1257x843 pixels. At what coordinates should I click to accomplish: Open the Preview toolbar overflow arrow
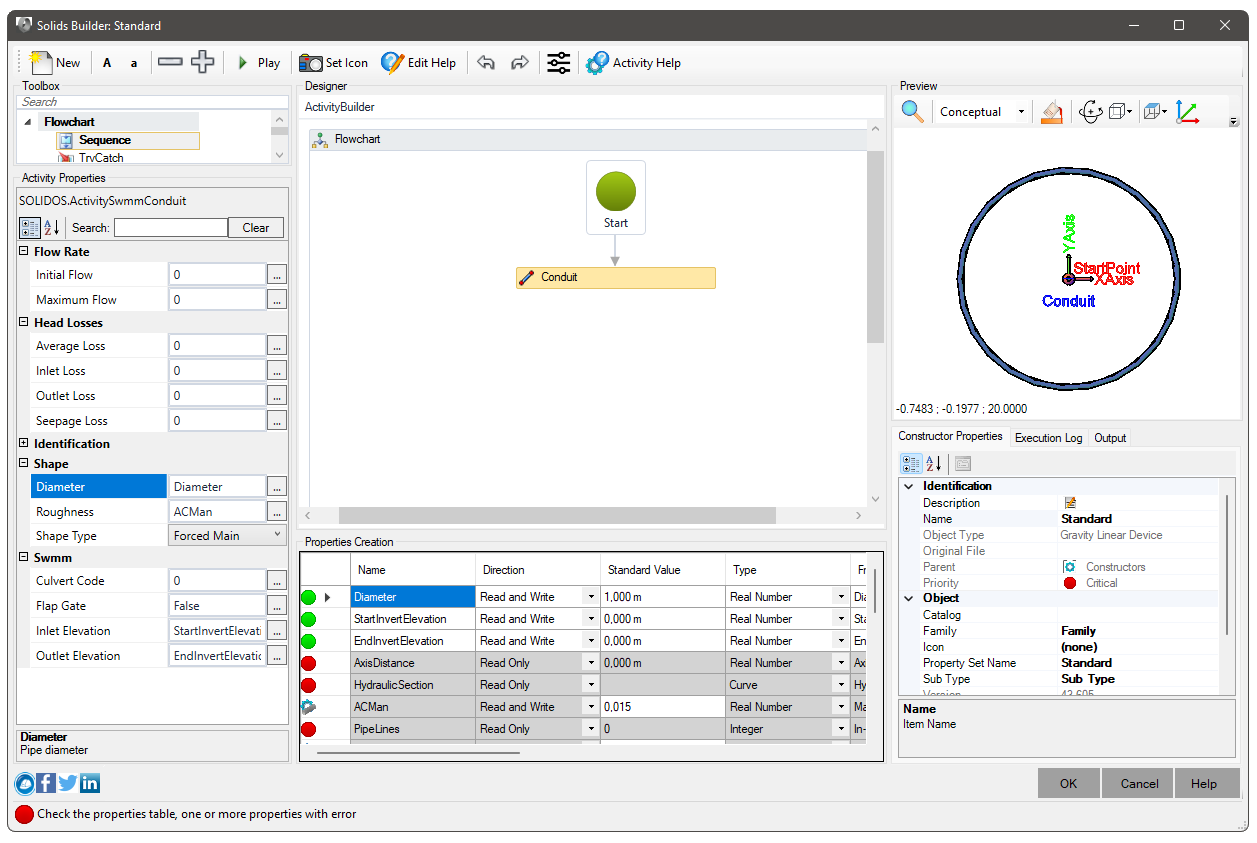(x=1233, y=121)
